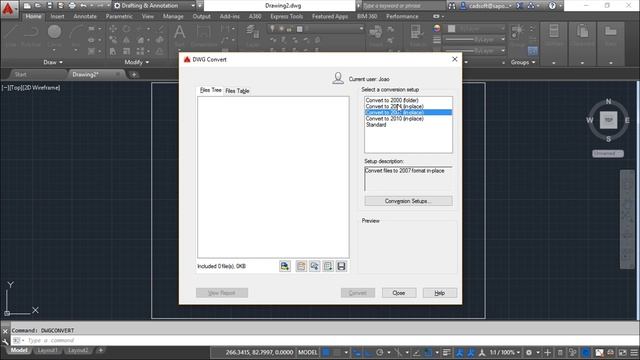Click the Add File icon in DWG Convert
This screenshot has width=640, height=360.
point(285,266)
